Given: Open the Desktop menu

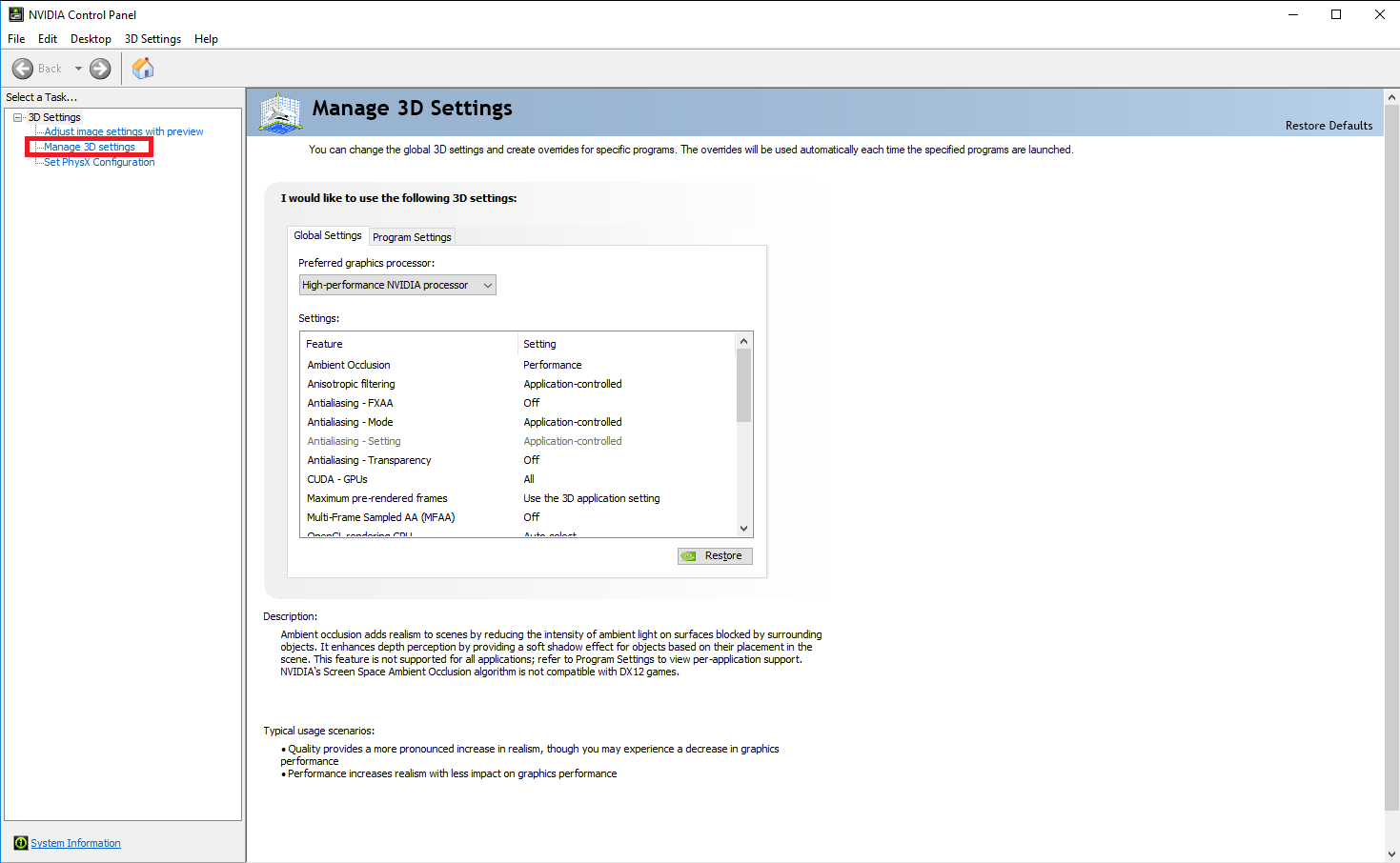Looking at the screenshot, I should pyautogui.click(x=91, y=39).
